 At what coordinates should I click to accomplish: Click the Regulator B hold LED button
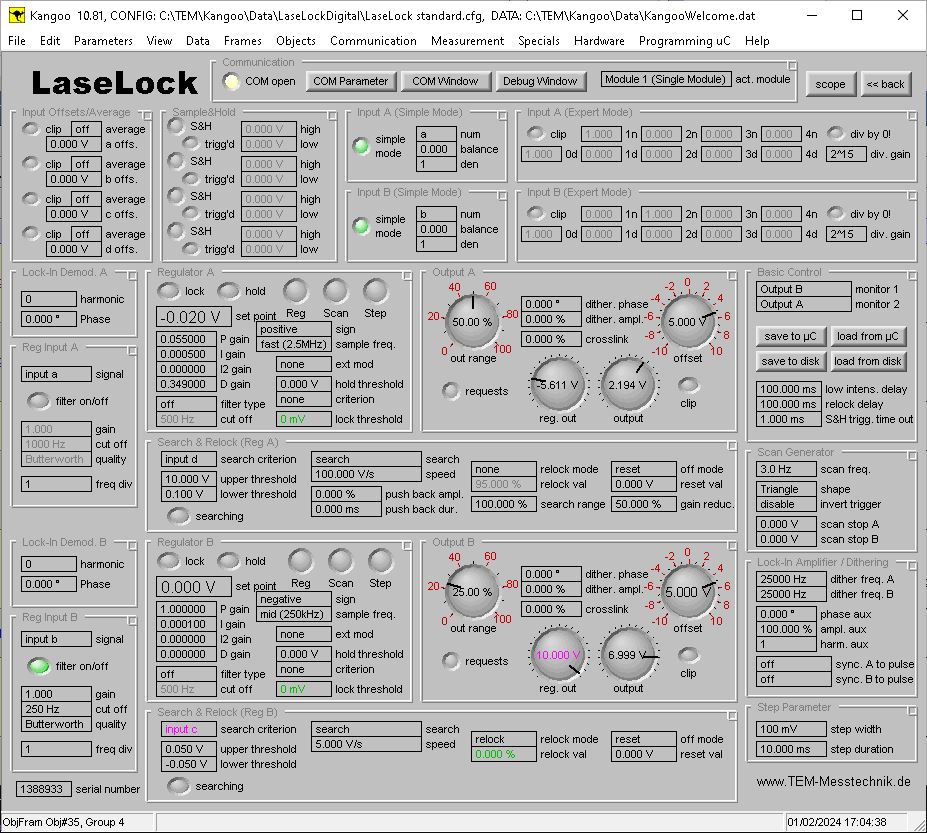pyautogui.click(x=229, y=561)
